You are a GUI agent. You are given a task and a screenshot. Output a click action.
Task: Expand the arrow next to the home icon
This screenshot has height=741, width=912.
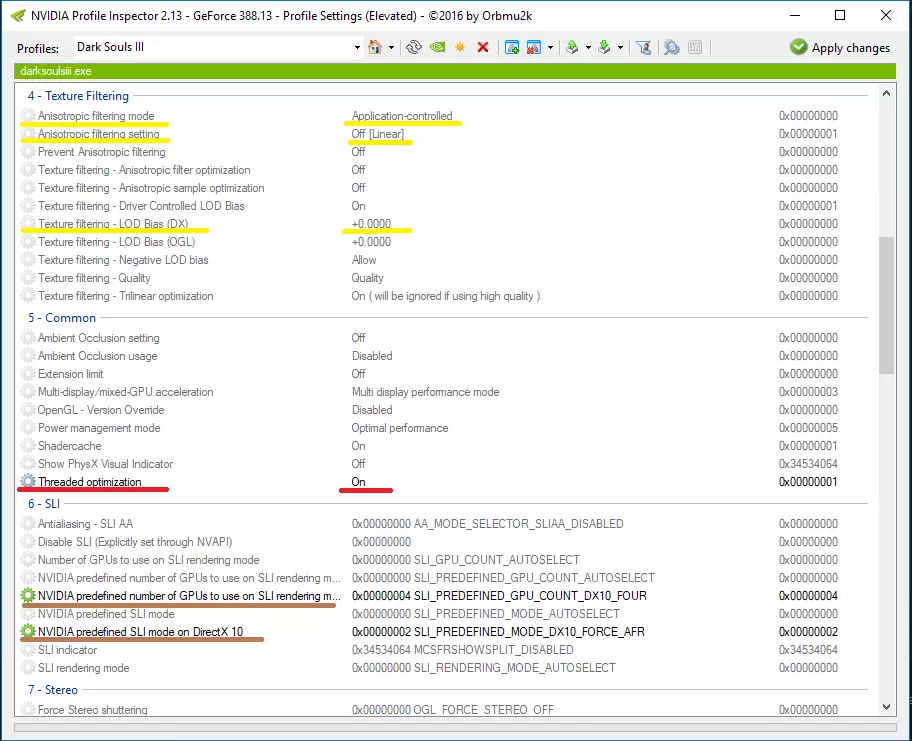(391, 47)
